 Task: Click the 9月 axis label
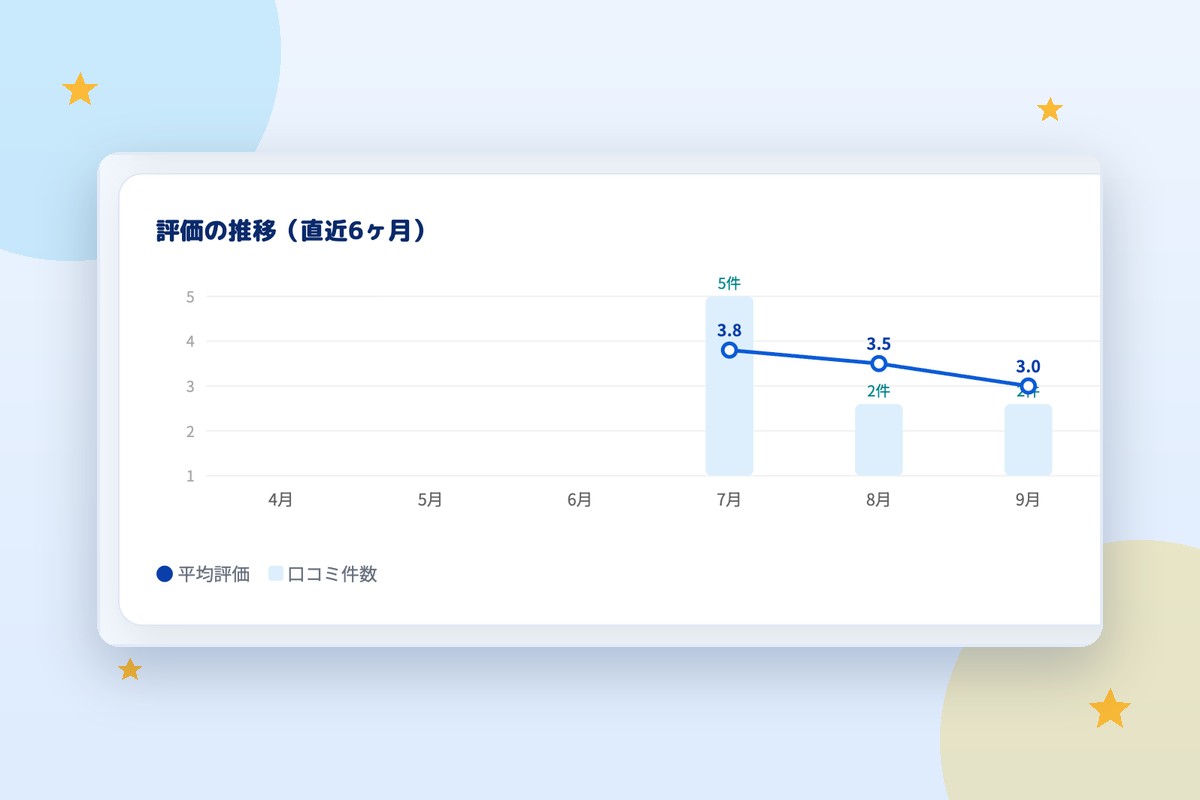click(x=1027, y=500)
